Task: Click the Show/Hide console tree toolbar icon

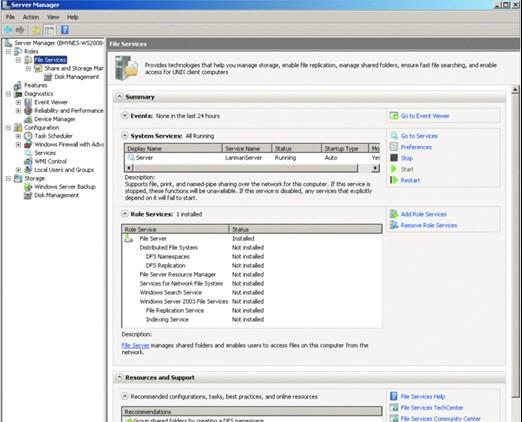Action: 49,30
